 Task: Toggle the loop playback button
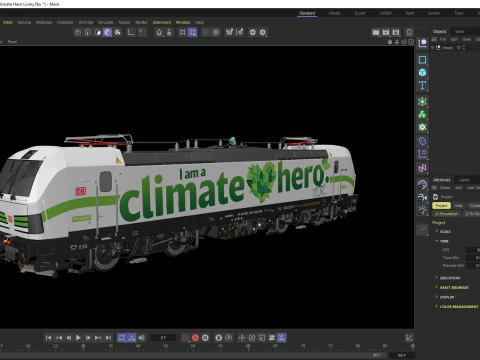121,338
